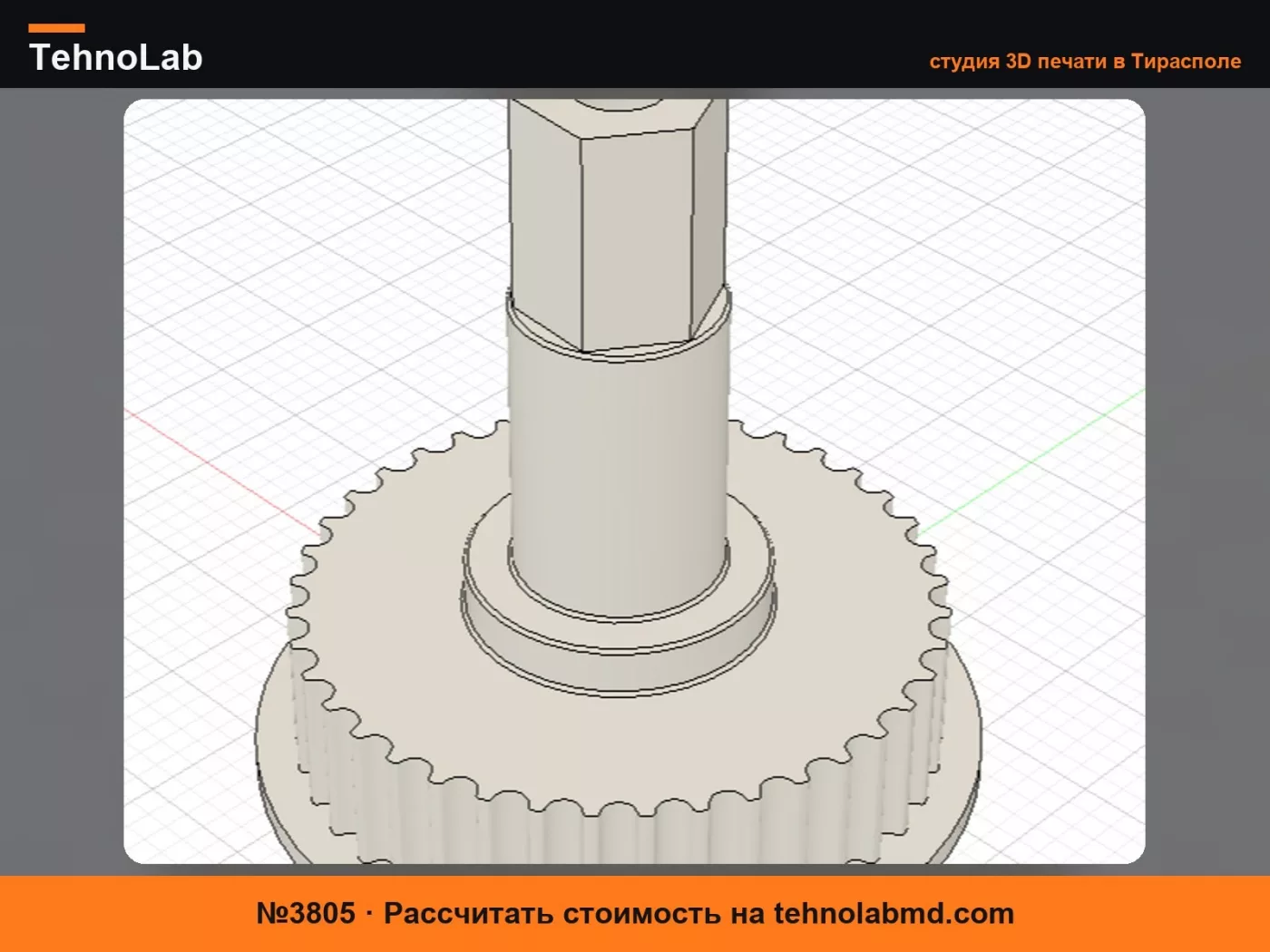
Task: Click the 'студия 3D печати в Тирасполе' tagline
Action: point(1085,62)
